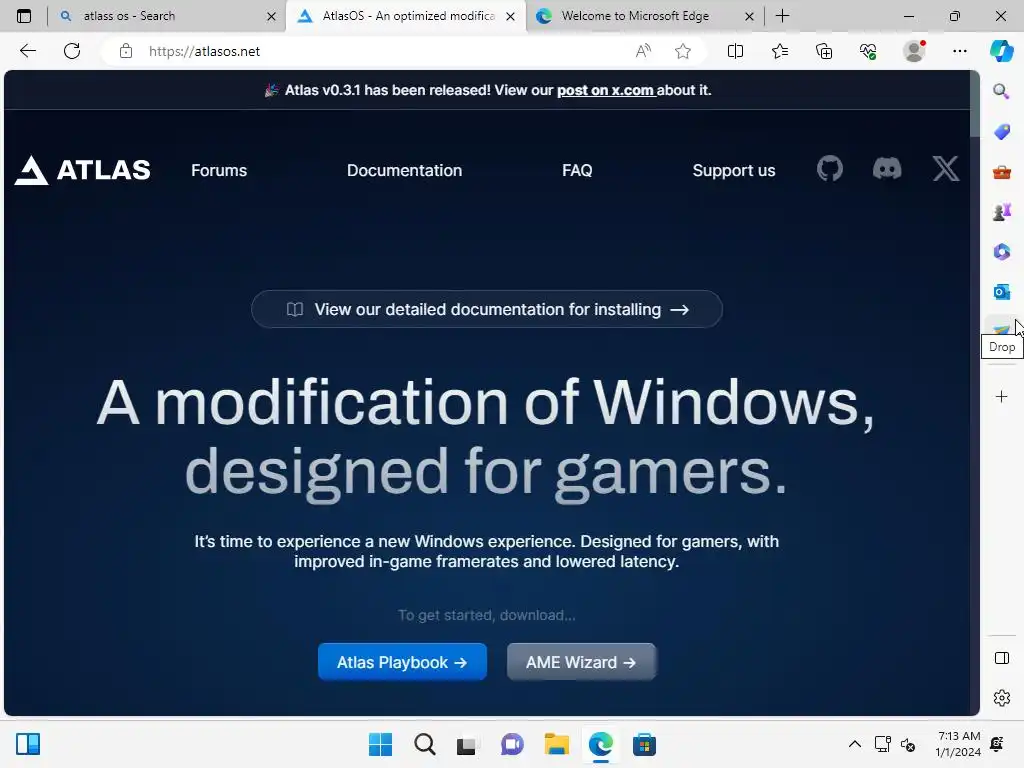View site information lock icon
The width and height of the screenshot is (1024, 768).
coord(126,51)
